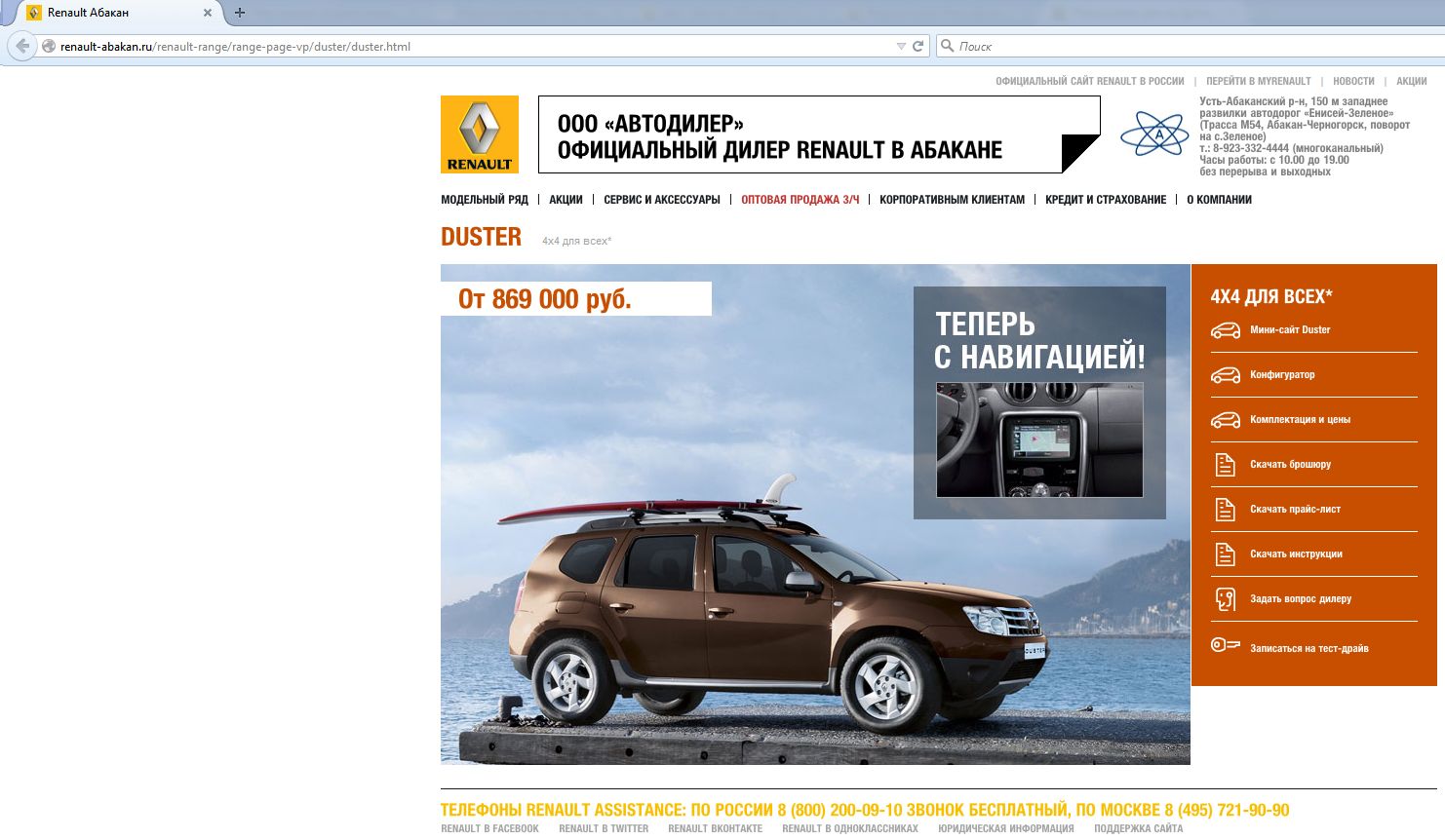Click the ООО «Автодилер» dealer banner
The image size is (1445, 840).
pyautogui.click(x=819, y=134)
